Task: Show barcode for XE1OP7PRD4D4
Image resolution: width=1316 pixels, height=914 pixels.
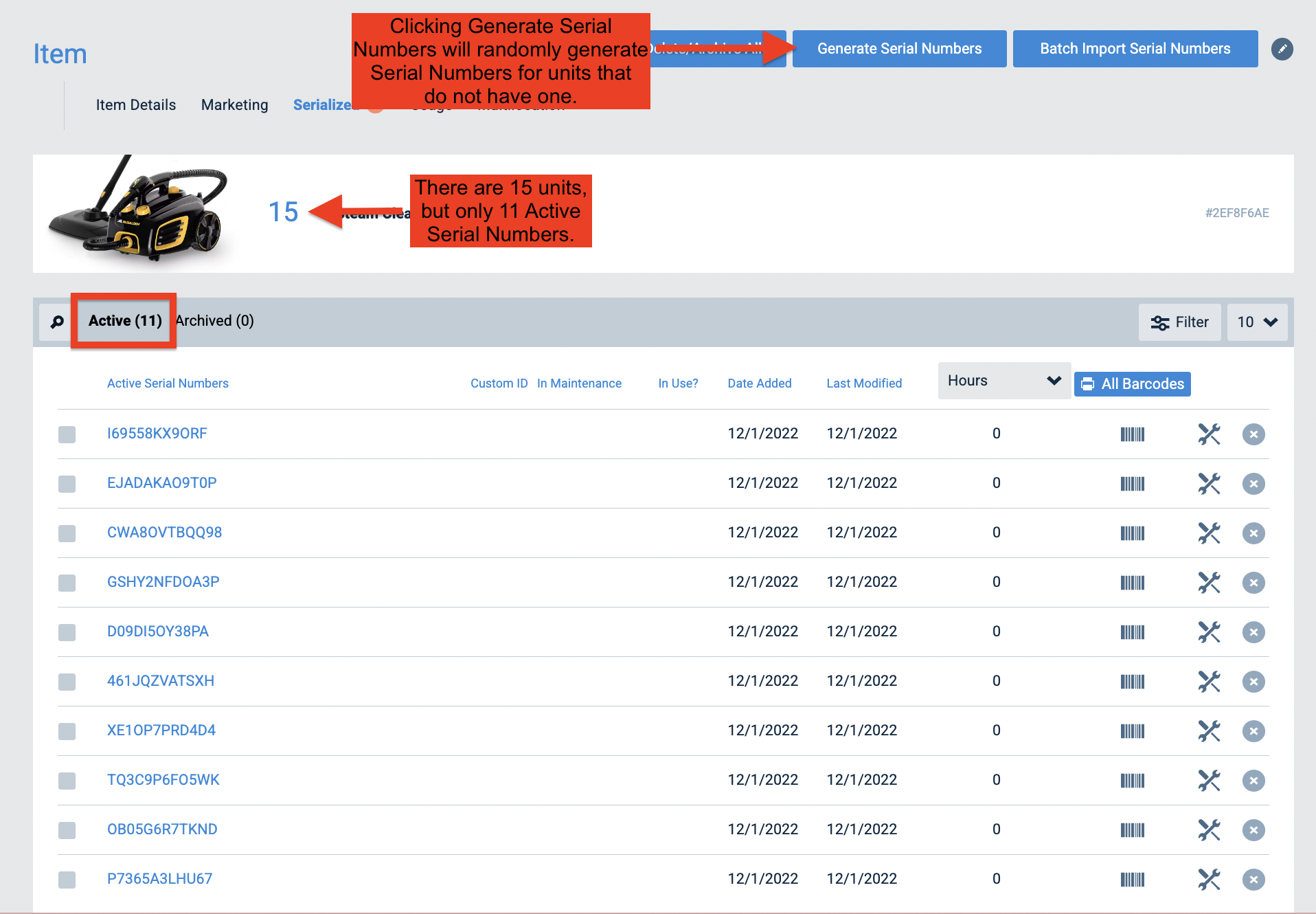Action: coord(1133,731)
